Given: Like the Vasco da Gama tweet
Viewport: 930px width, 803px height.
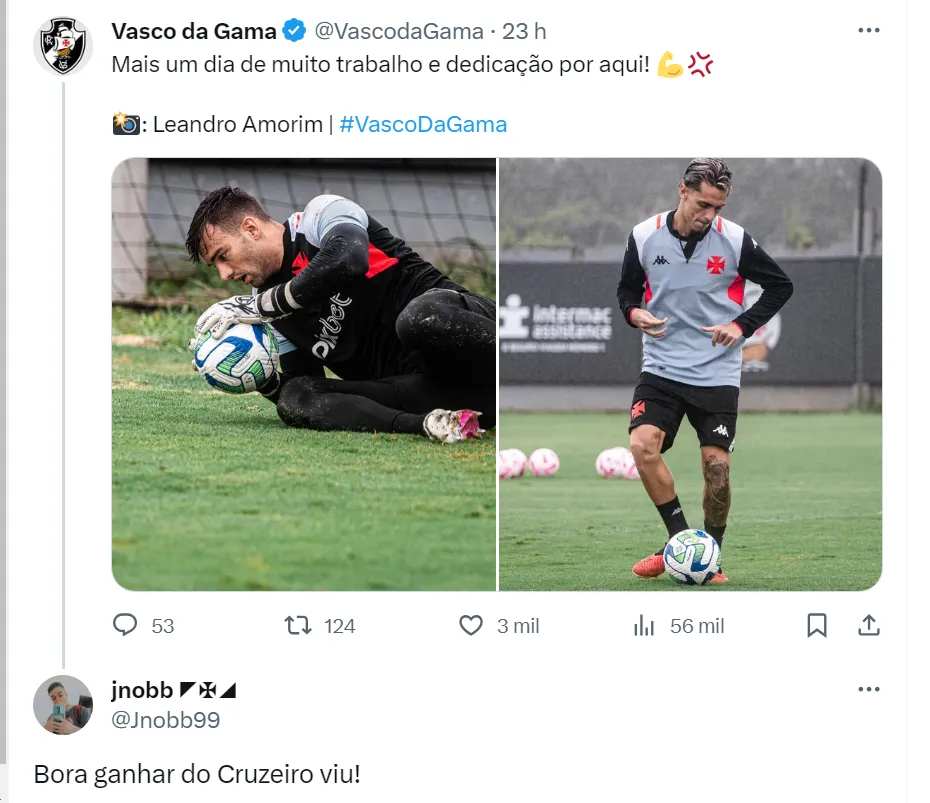Looking at the screenshot, I should click(499, 626).
